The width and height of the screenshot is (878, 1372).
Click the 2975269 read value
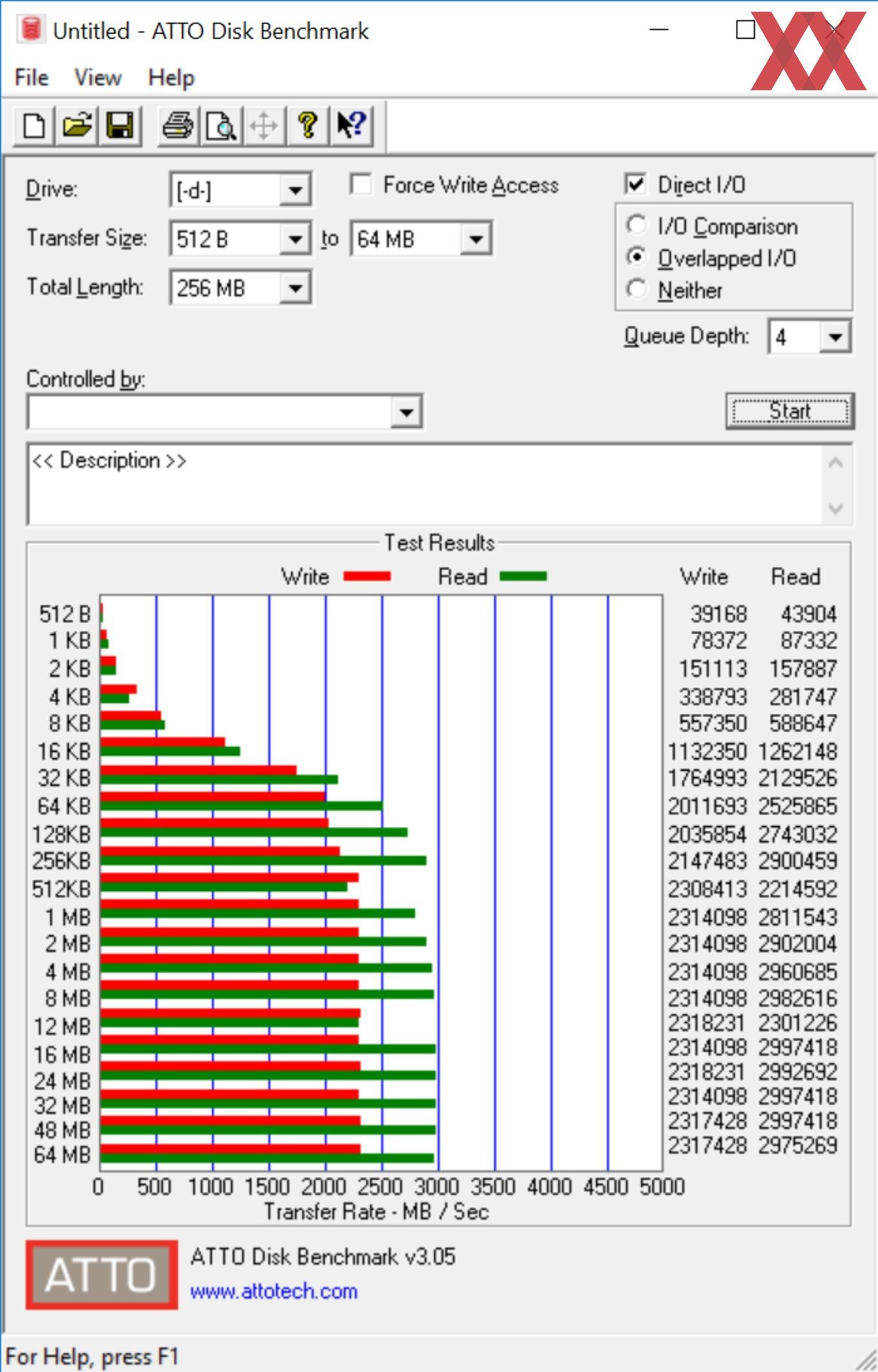798,1145
